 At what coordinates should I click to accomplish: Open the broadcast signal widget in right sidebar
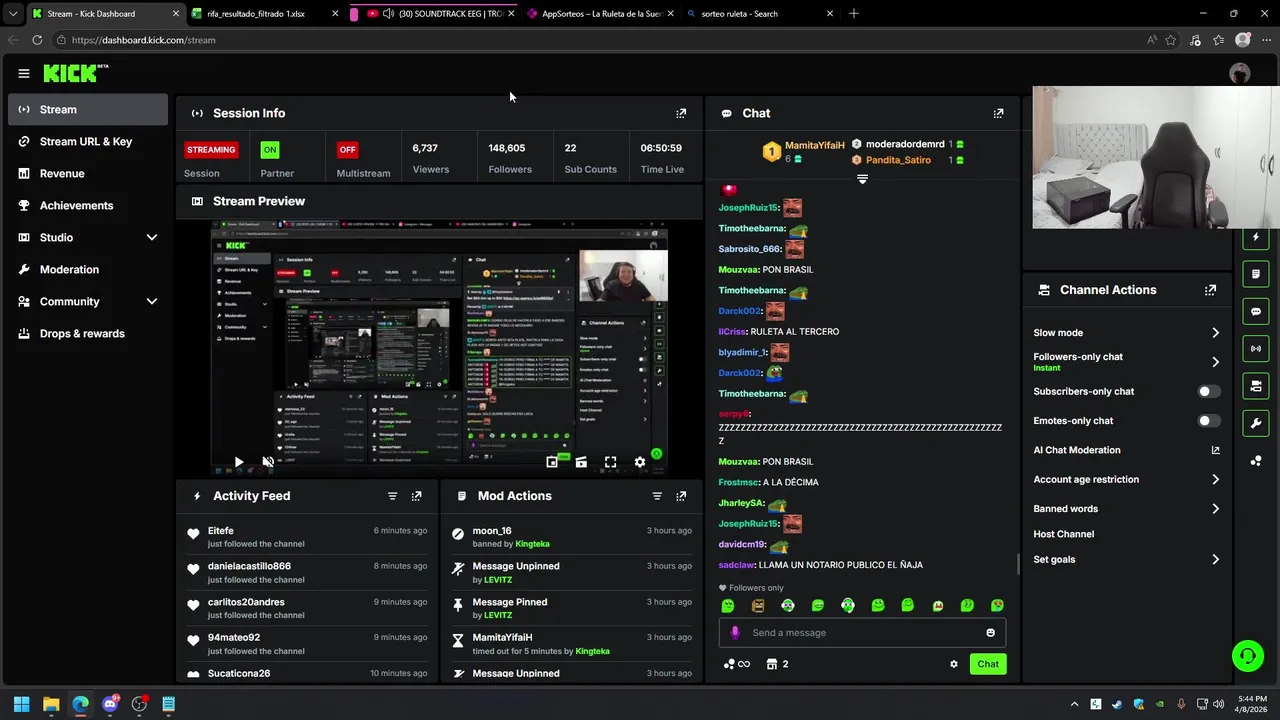(x=1256, y=348)
